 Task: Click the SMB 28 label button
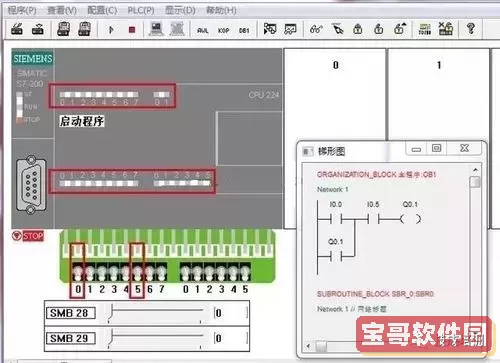(x=71, y=313)
